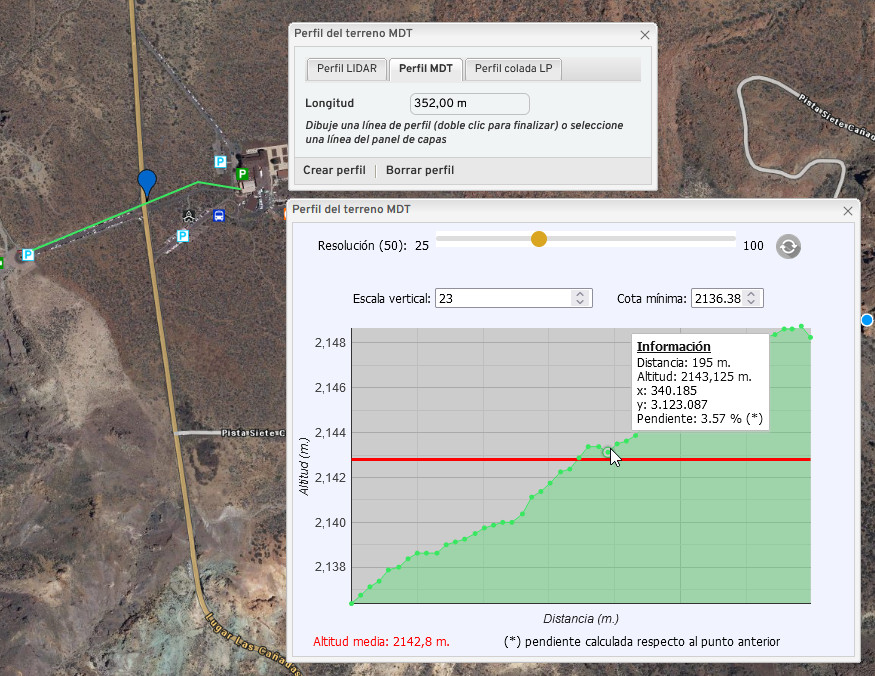Click the Longitud field showing 352,00 m
The width and height of the screenshot is (875, 676).
[469, 103]
